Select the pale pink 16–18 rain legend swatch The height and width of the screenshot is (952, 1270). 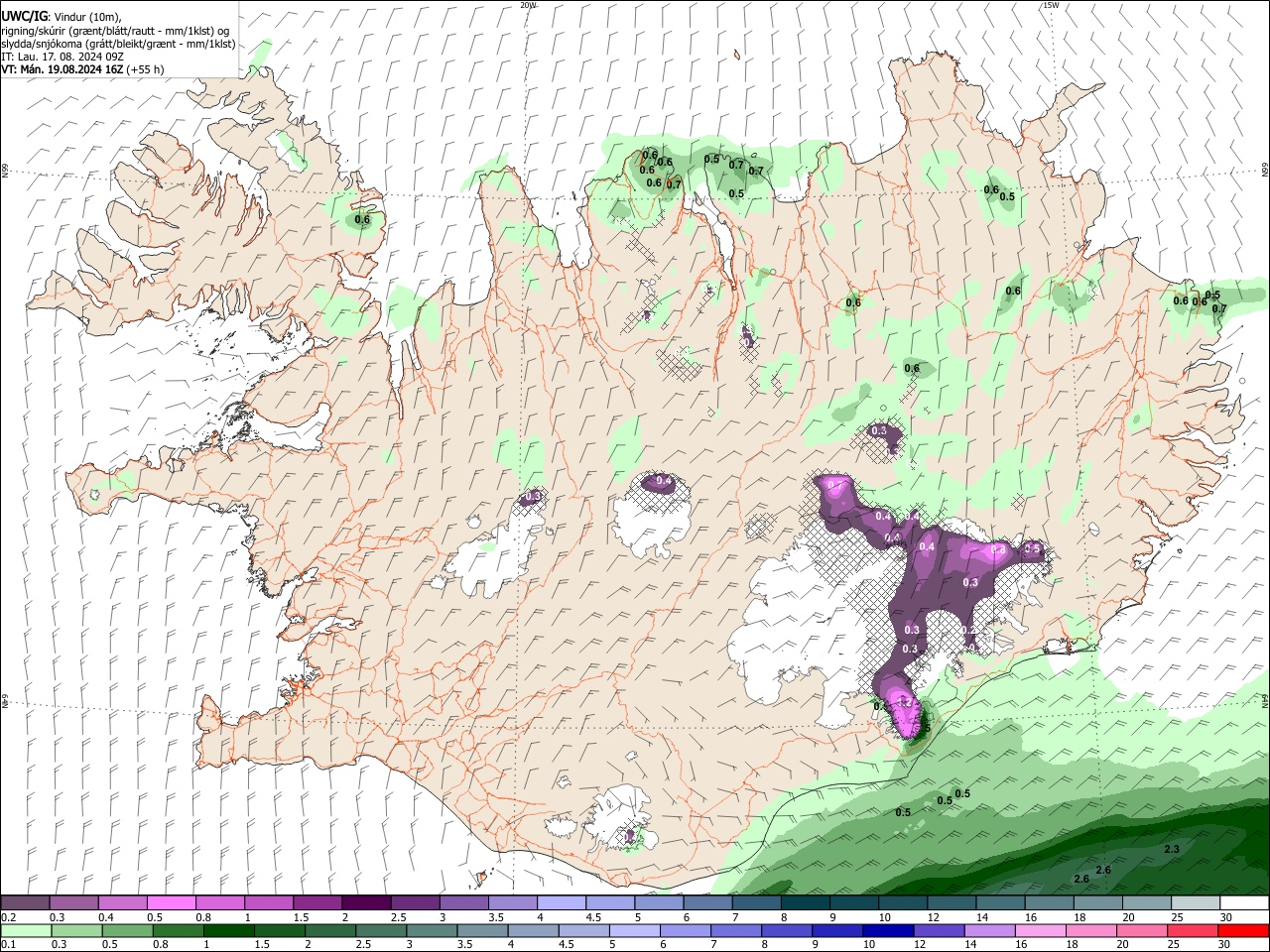pos(1039,930)
